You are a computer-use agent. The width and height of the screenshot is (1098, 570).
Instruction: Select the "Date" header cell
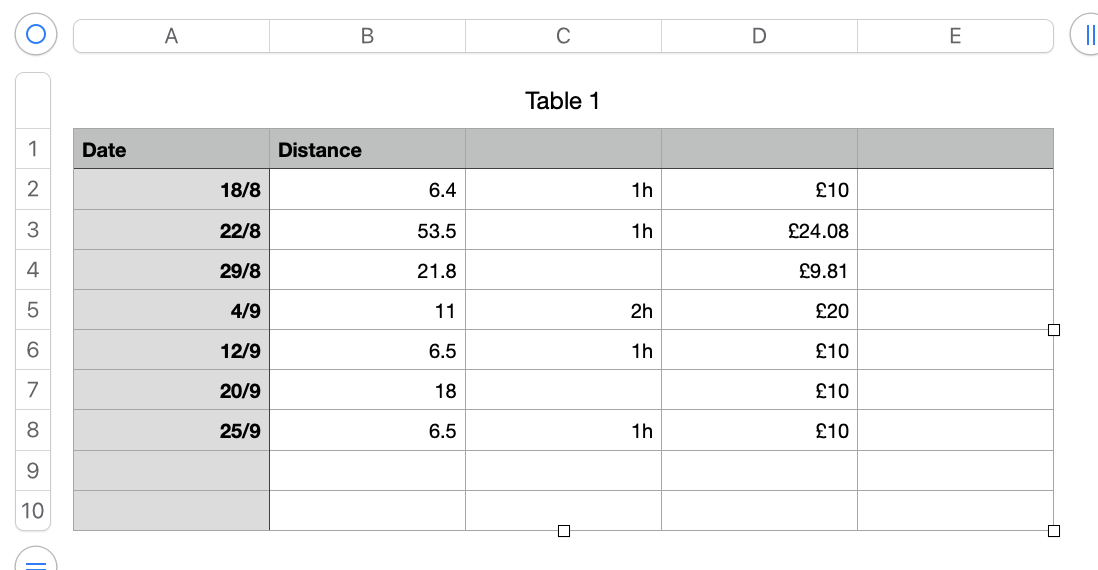point(171,150)
